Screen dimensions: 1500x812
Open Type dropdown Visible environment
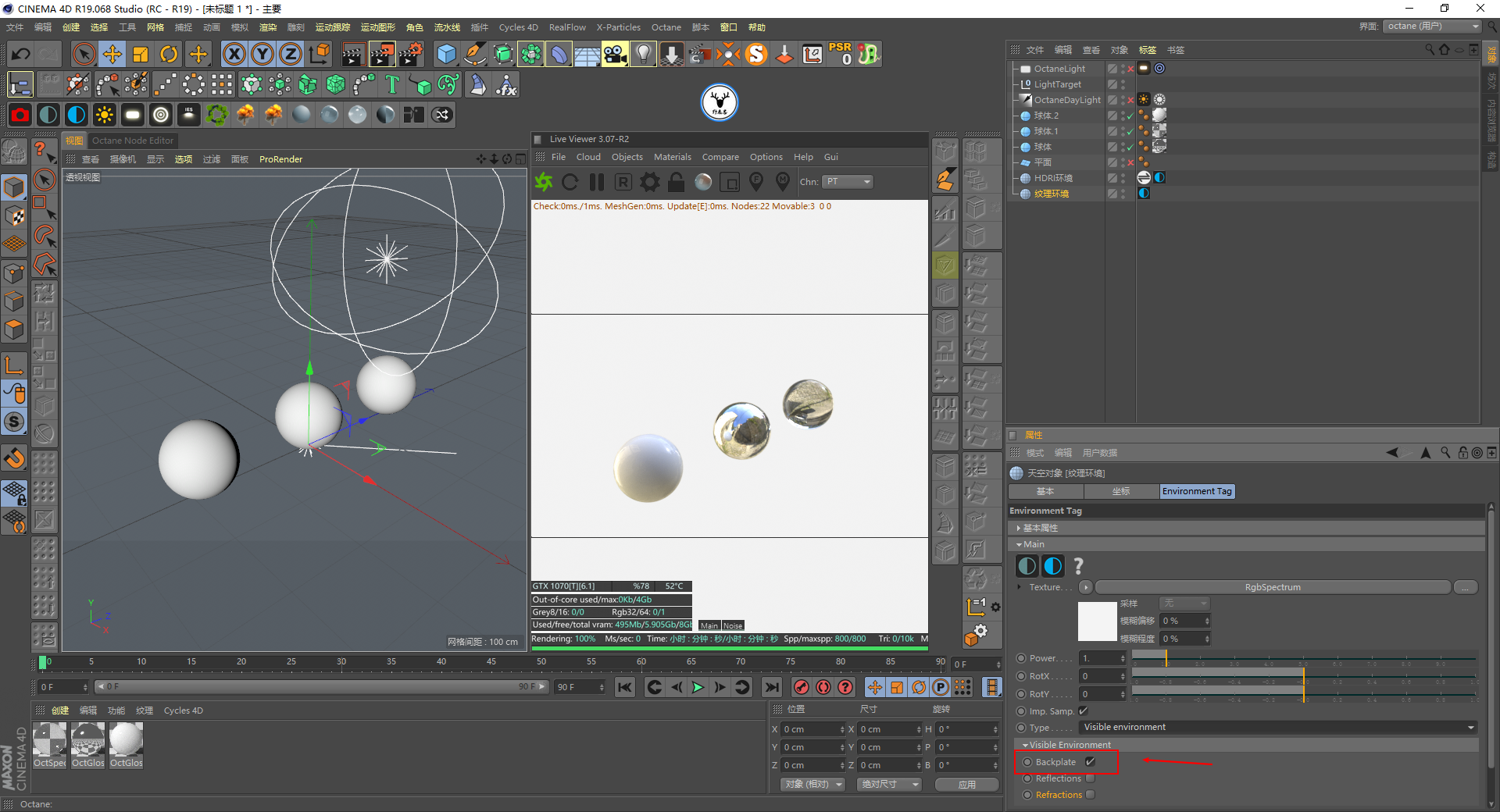point(1279,727)
